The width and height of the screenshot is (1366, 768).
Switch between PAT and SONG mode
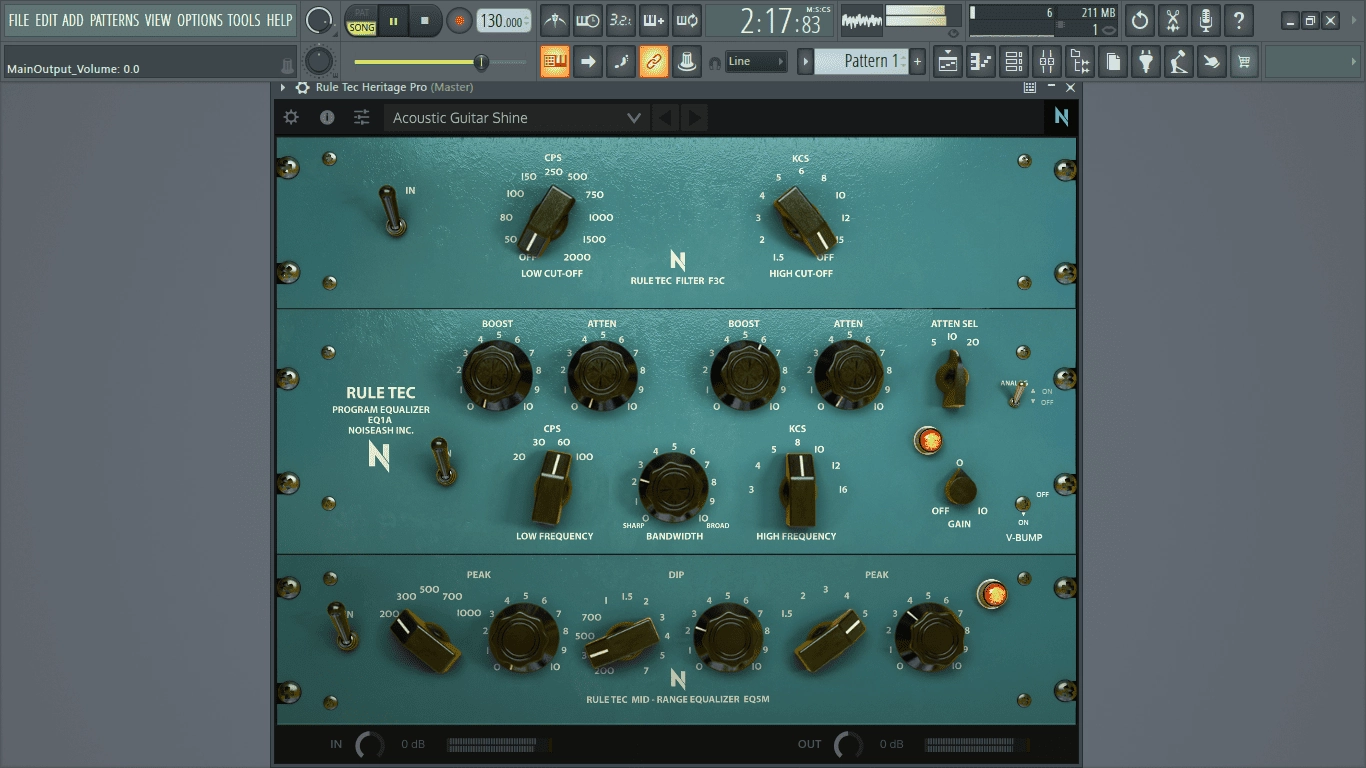[x=362, y=21]
